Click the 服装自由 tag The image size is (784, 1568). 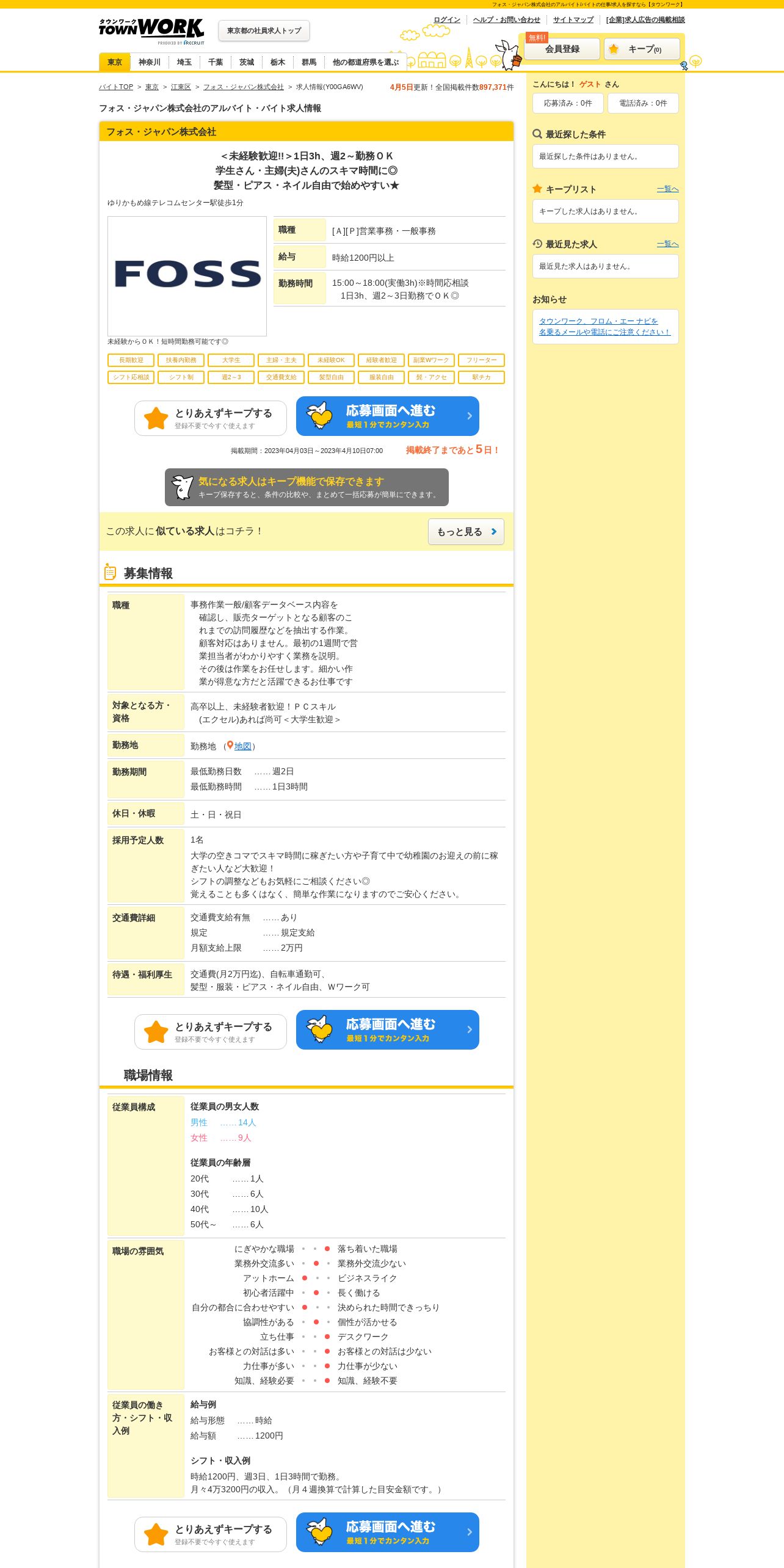[382, 377]
